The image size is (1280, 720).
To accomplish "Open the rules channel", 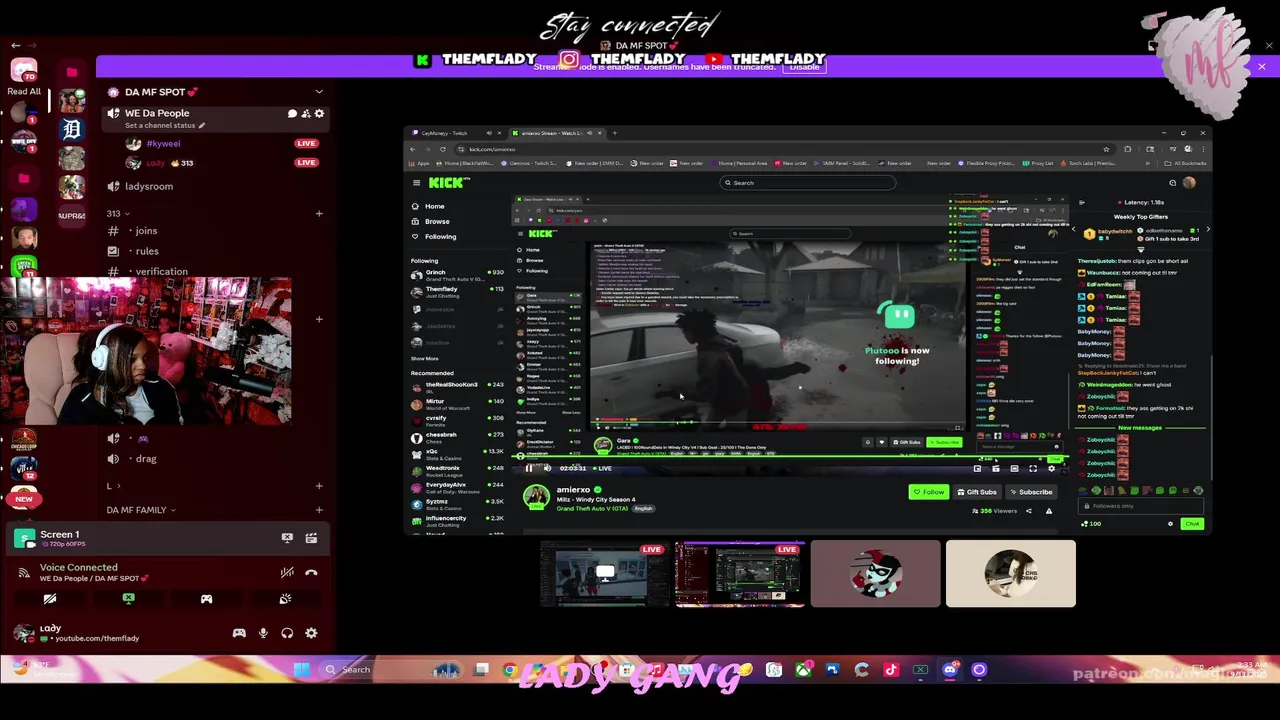I will coord(147,252).
